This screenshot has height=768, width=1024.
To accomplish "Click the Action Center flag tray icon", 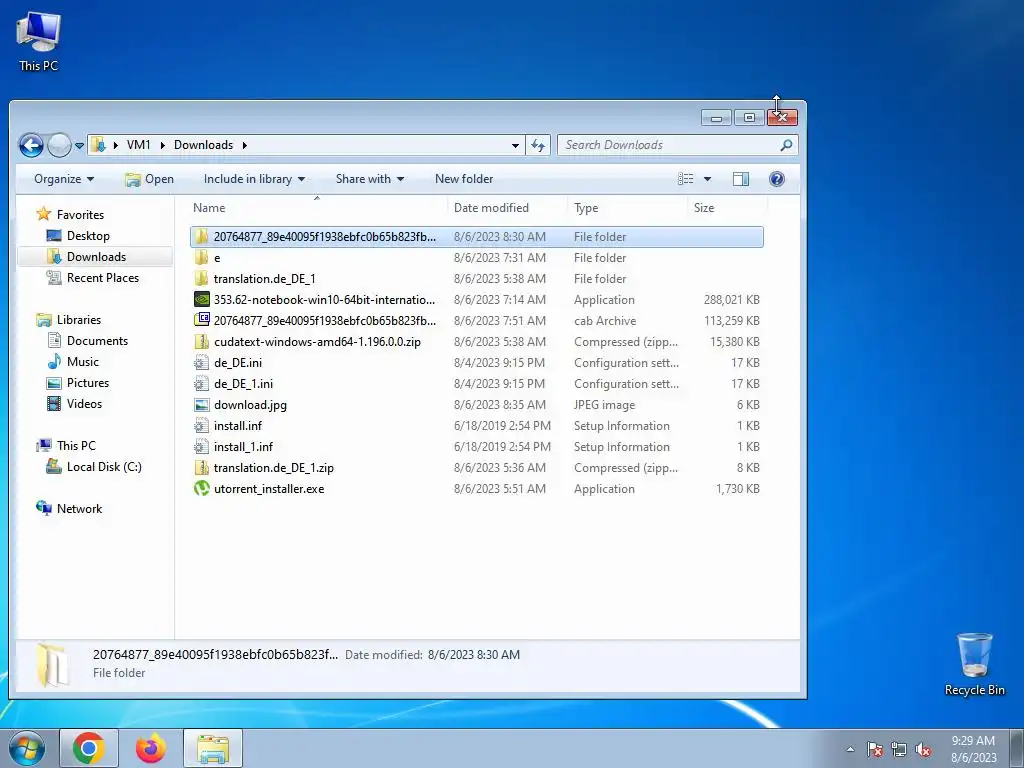I will click(x=874, y=749).
